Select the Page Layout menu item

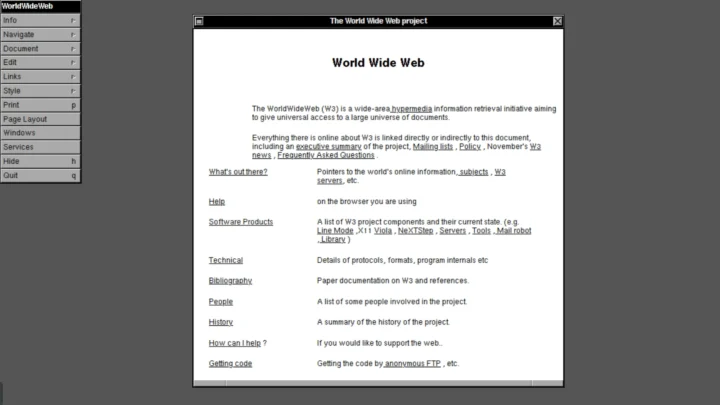coord(40,119)
